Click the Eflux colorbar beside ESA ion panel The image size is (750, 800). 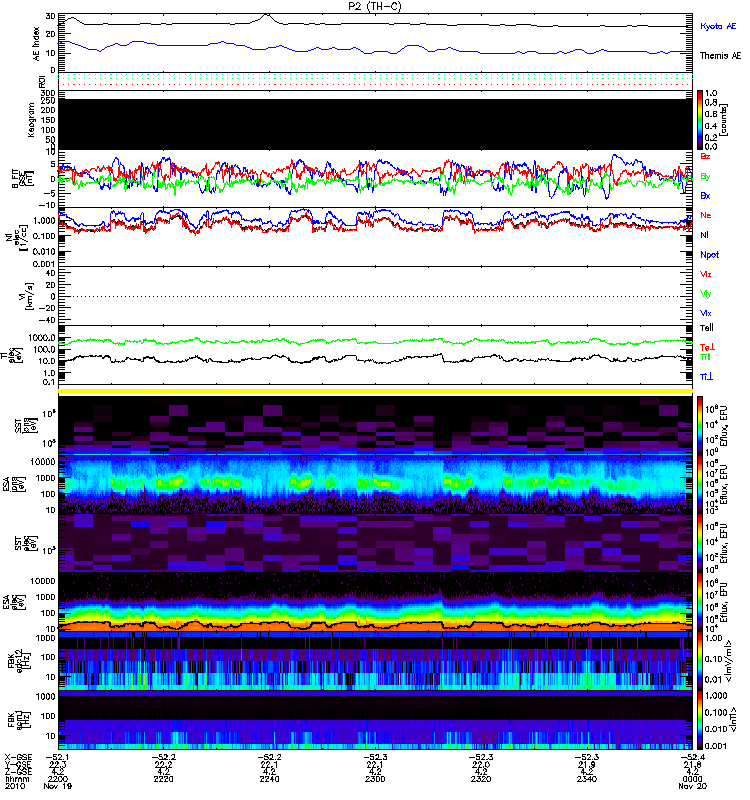point(700,485)
